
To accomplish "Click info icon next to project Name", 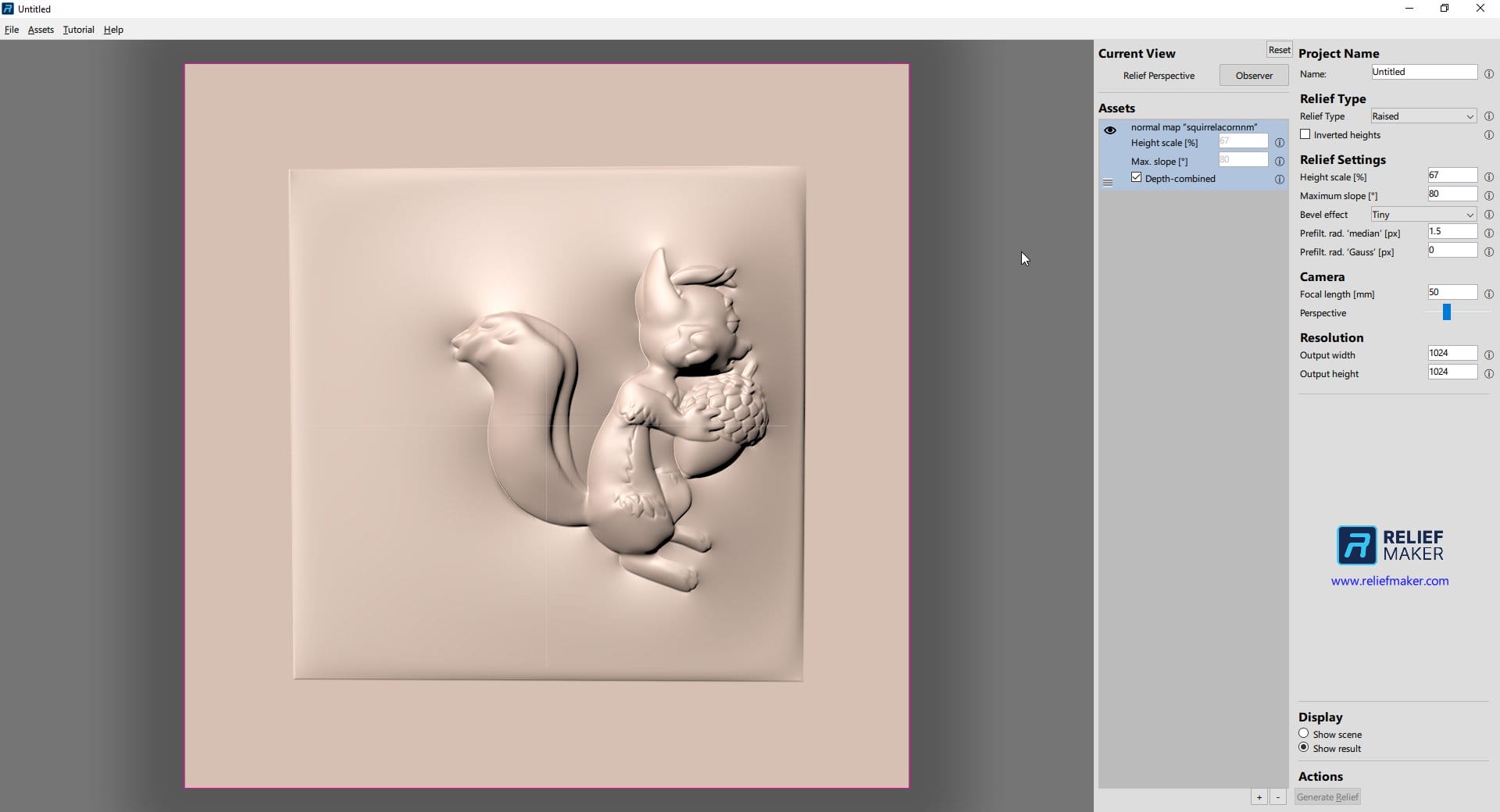I will pyautogui.click(x=1488, y=74).
